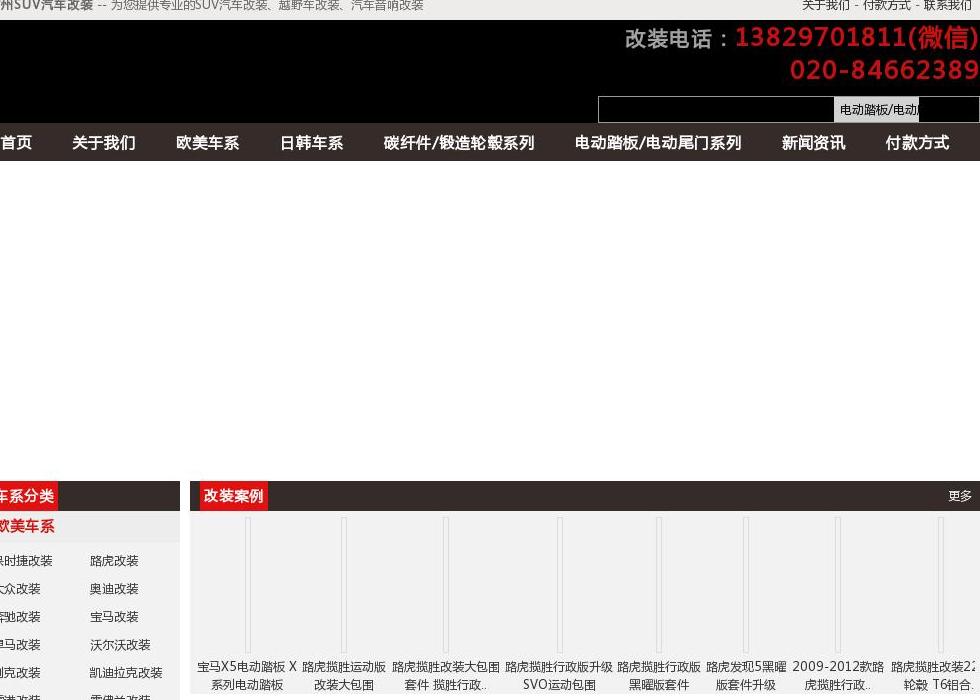Screen dimensions: 980x700
Task: Open 首页 in the main navigation bar
Action: click(x=16, y=143)
